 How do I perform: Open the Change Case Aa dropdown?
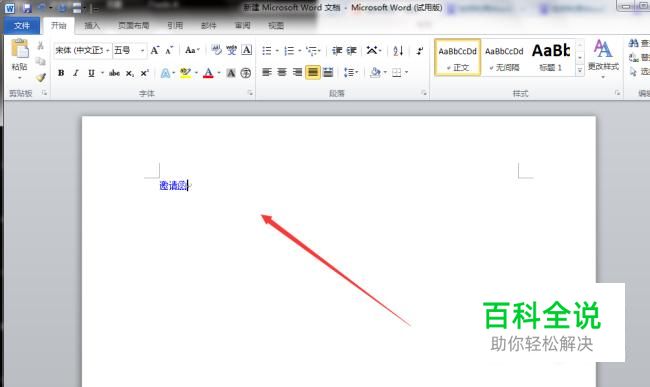(192, 51)
